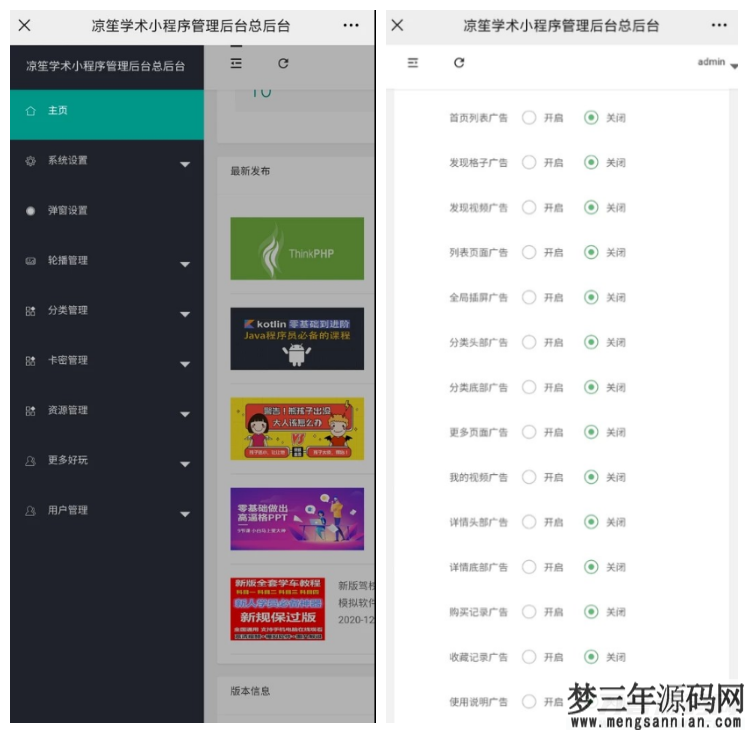Screen dimensions: 748x733
Task: Enable 发现视频广告 with 开启 radio
Action: click(x=529, y=207)
